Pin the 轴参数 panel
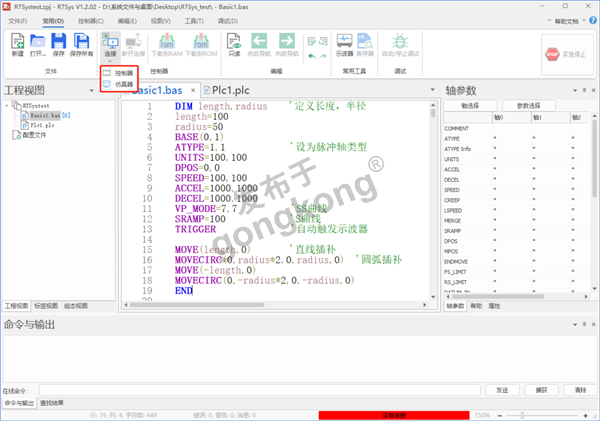The height and width of the screenshot is (421, 600). pos(584,90)
